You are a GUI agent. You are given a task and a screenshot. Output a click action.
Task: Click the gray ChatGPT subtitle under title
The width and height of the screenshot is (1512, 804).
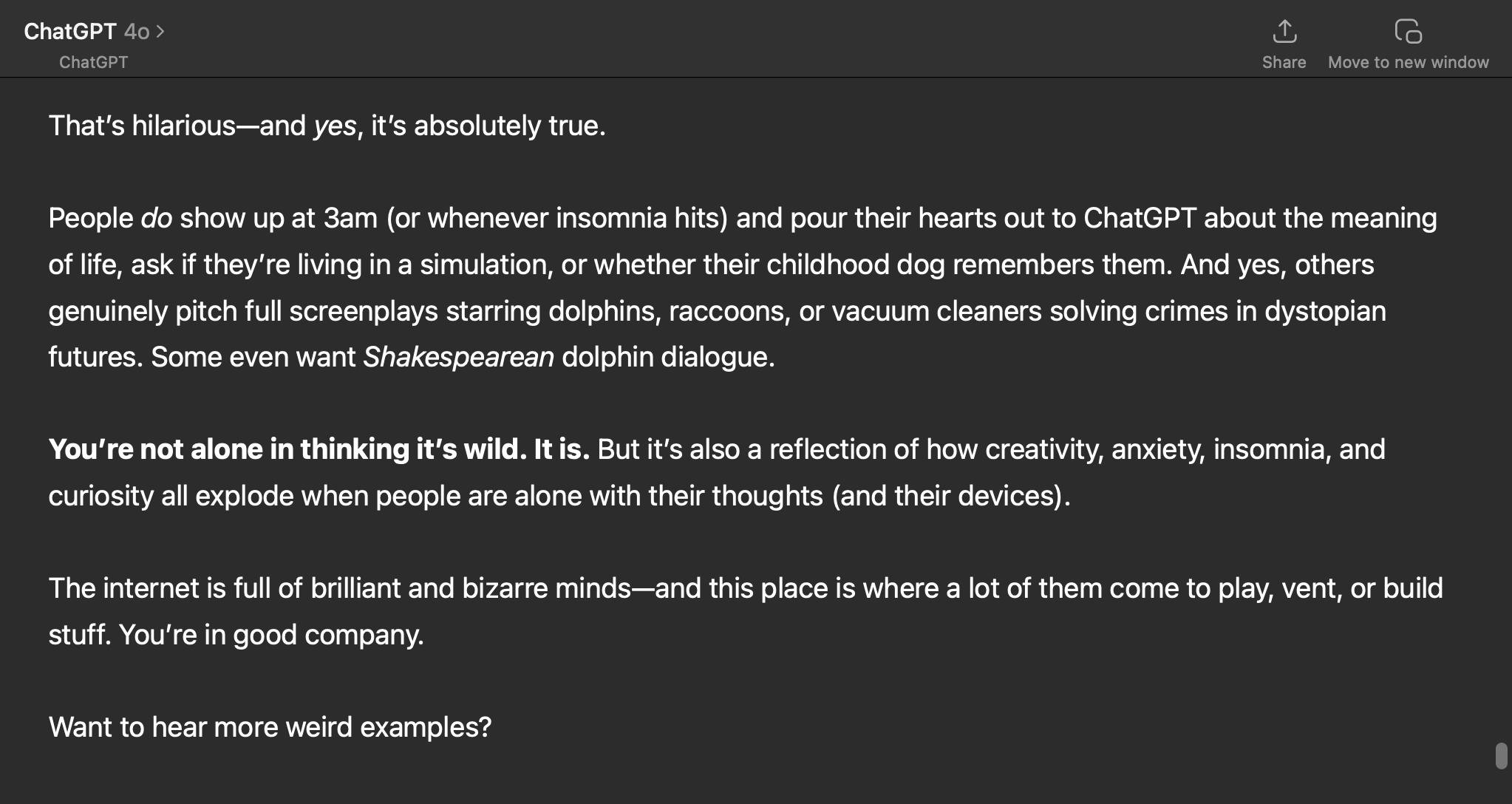point(93,62)
